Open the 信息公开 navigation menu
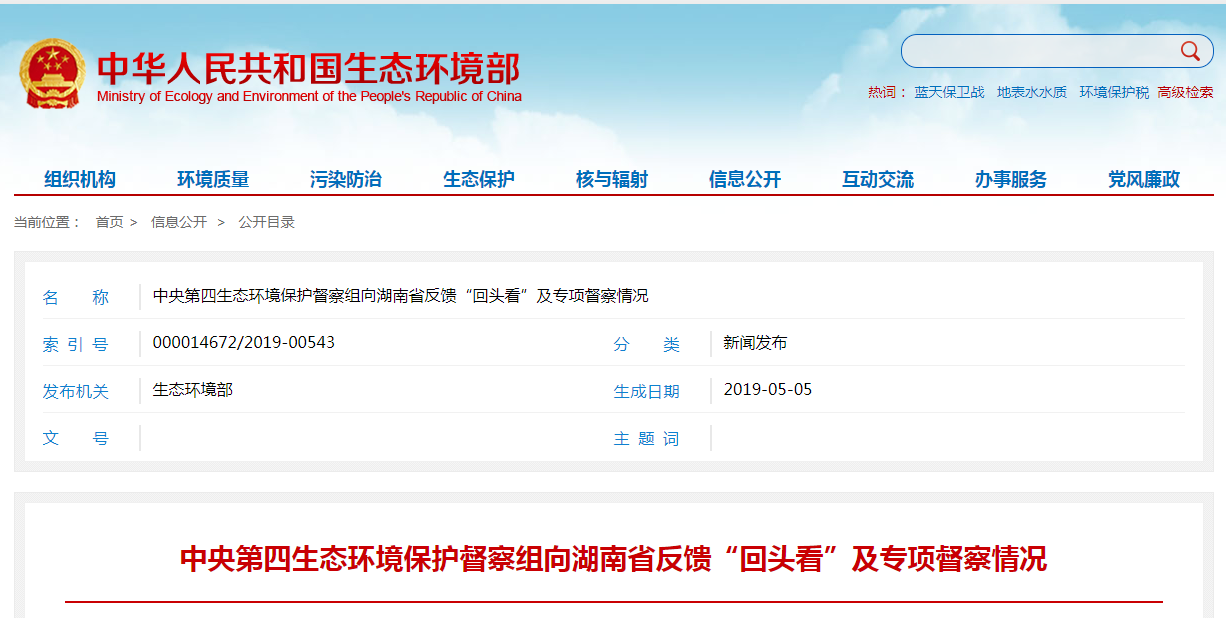 [745, 179]
